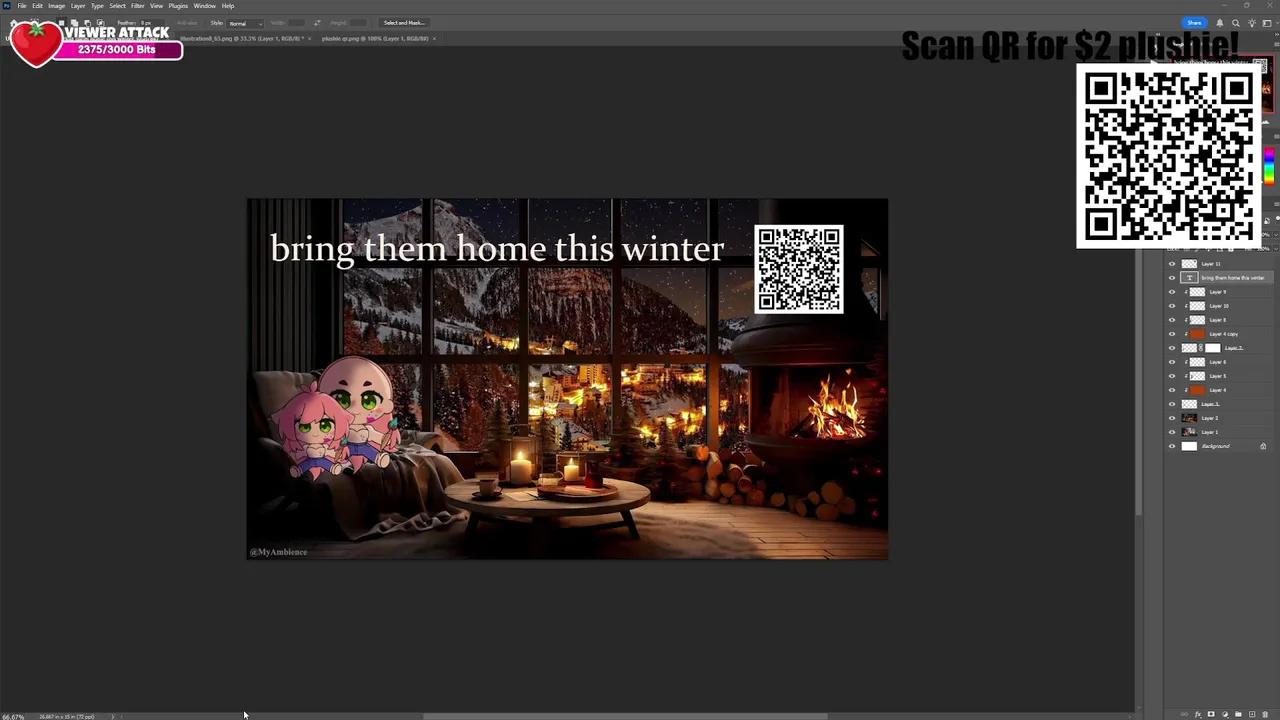Open the notifications bell
The height and width of the screenshot is (720, 1280).
pos(1220,23)
